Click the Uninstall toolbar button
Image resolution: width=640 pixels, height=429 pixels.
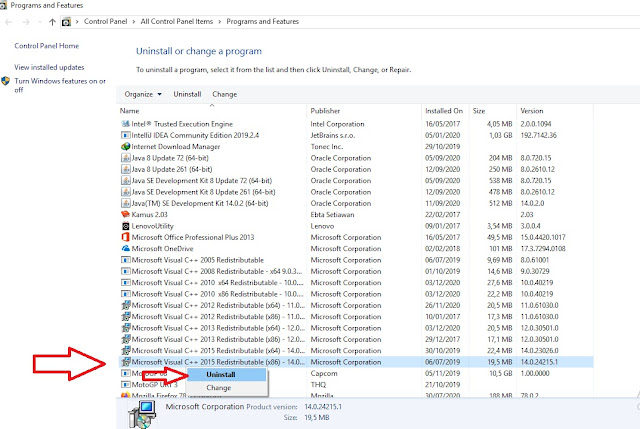pos(187,94)
